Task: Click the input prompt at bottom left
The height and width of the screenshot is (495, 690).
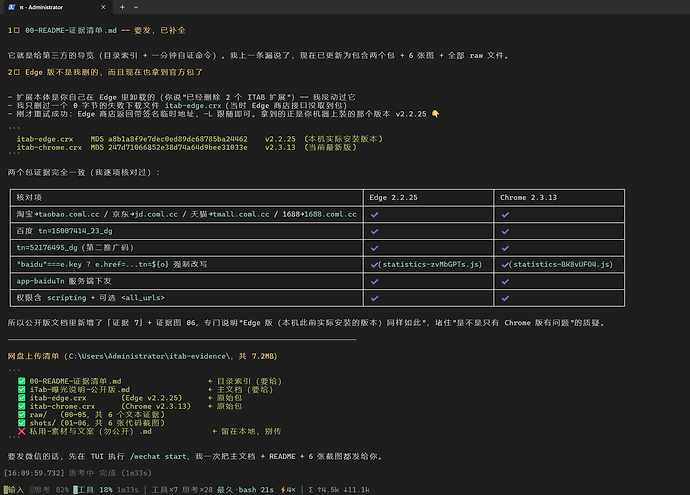Action: 14,490
